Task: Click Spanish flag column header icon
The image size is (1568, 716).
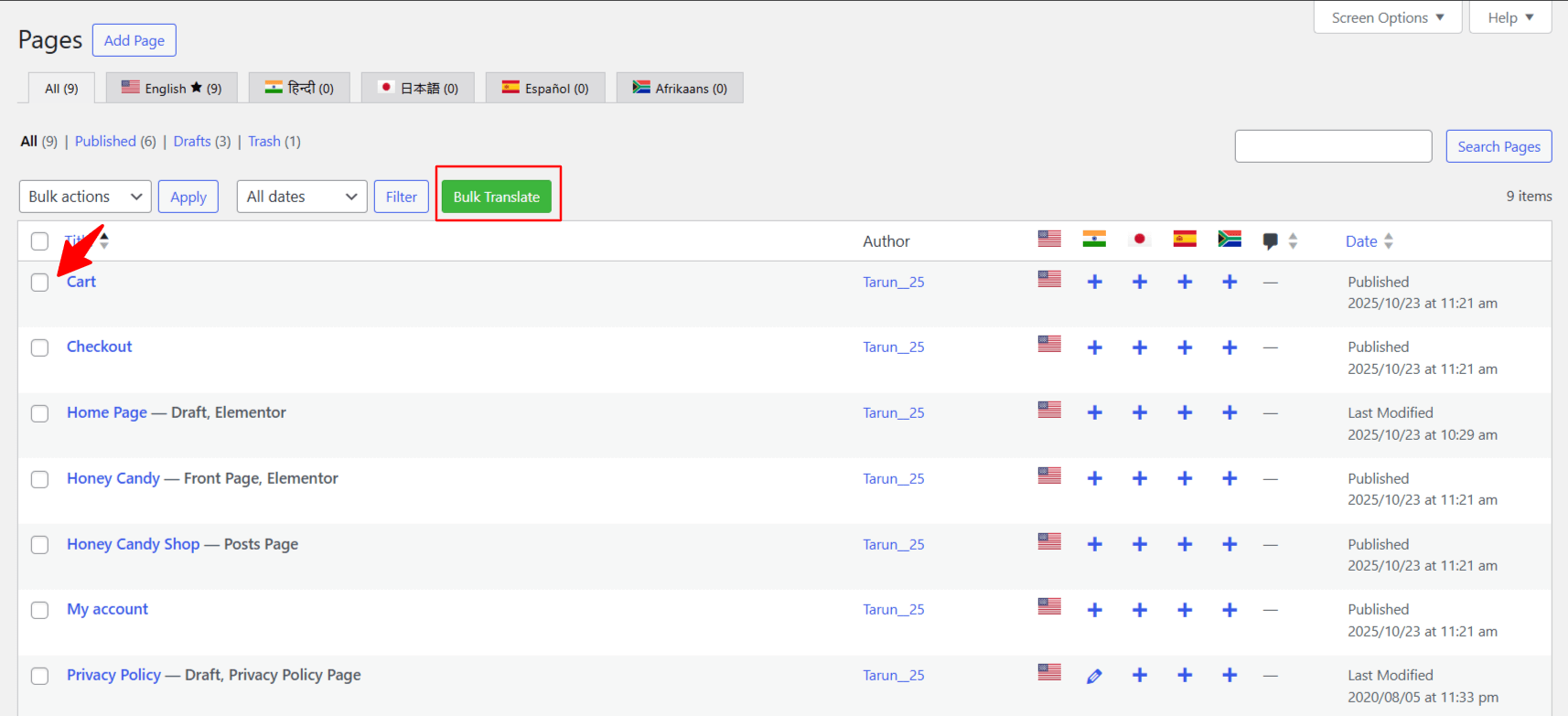Action: tap(1185, 240)
